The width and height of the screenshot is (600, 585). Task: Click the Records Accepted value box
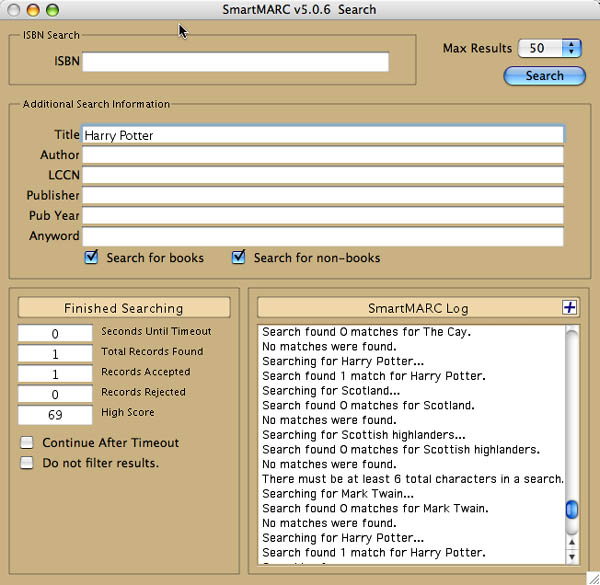coord(55,374)
